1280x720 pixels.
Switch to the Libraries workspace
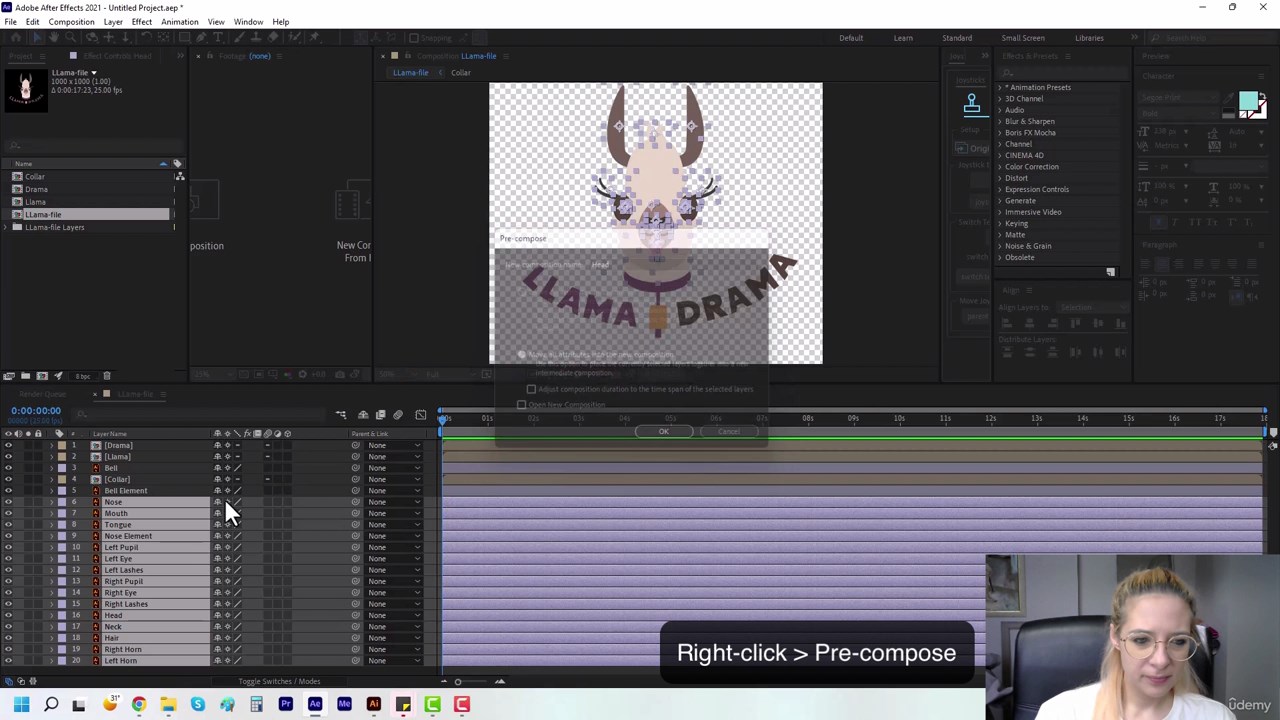pyautogui.click(x=1089, y=38)
